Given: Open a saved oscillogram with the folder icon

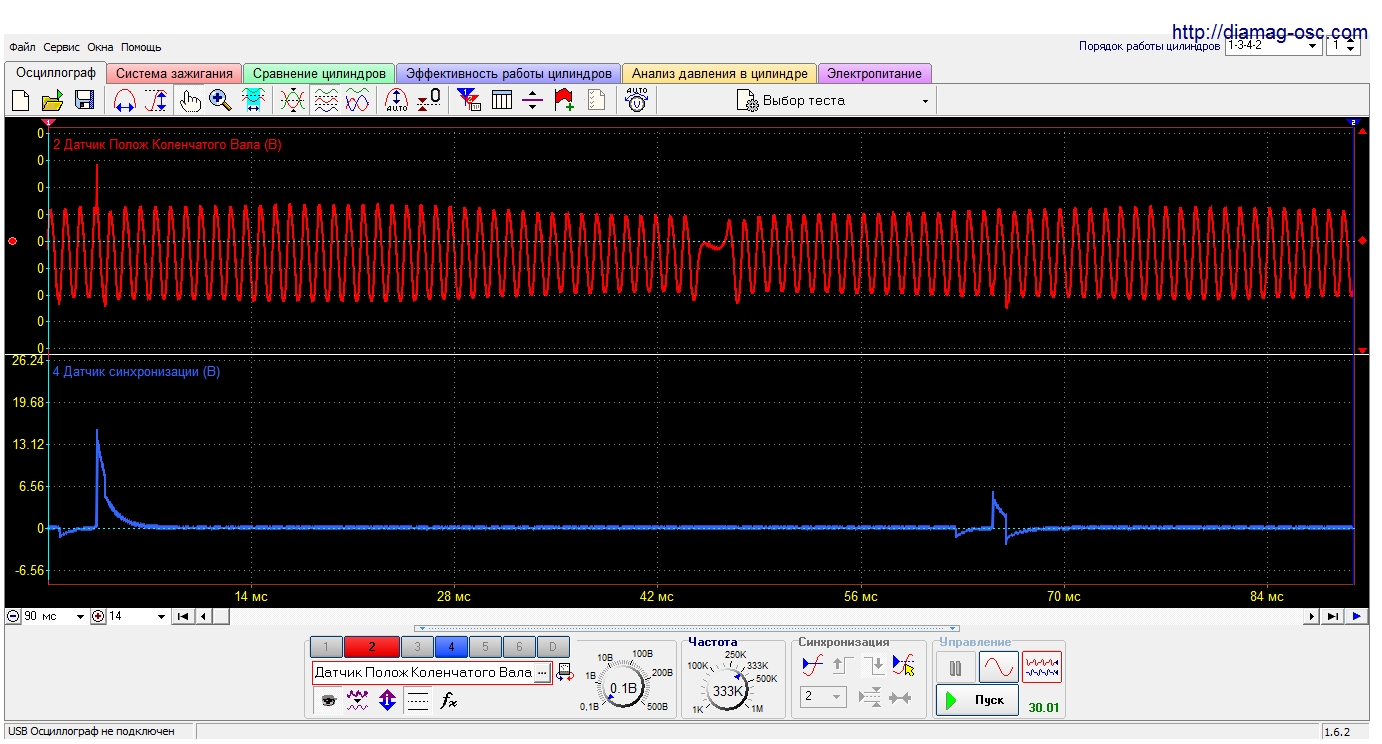Looking at the screenshot, I should pos(53,100).
